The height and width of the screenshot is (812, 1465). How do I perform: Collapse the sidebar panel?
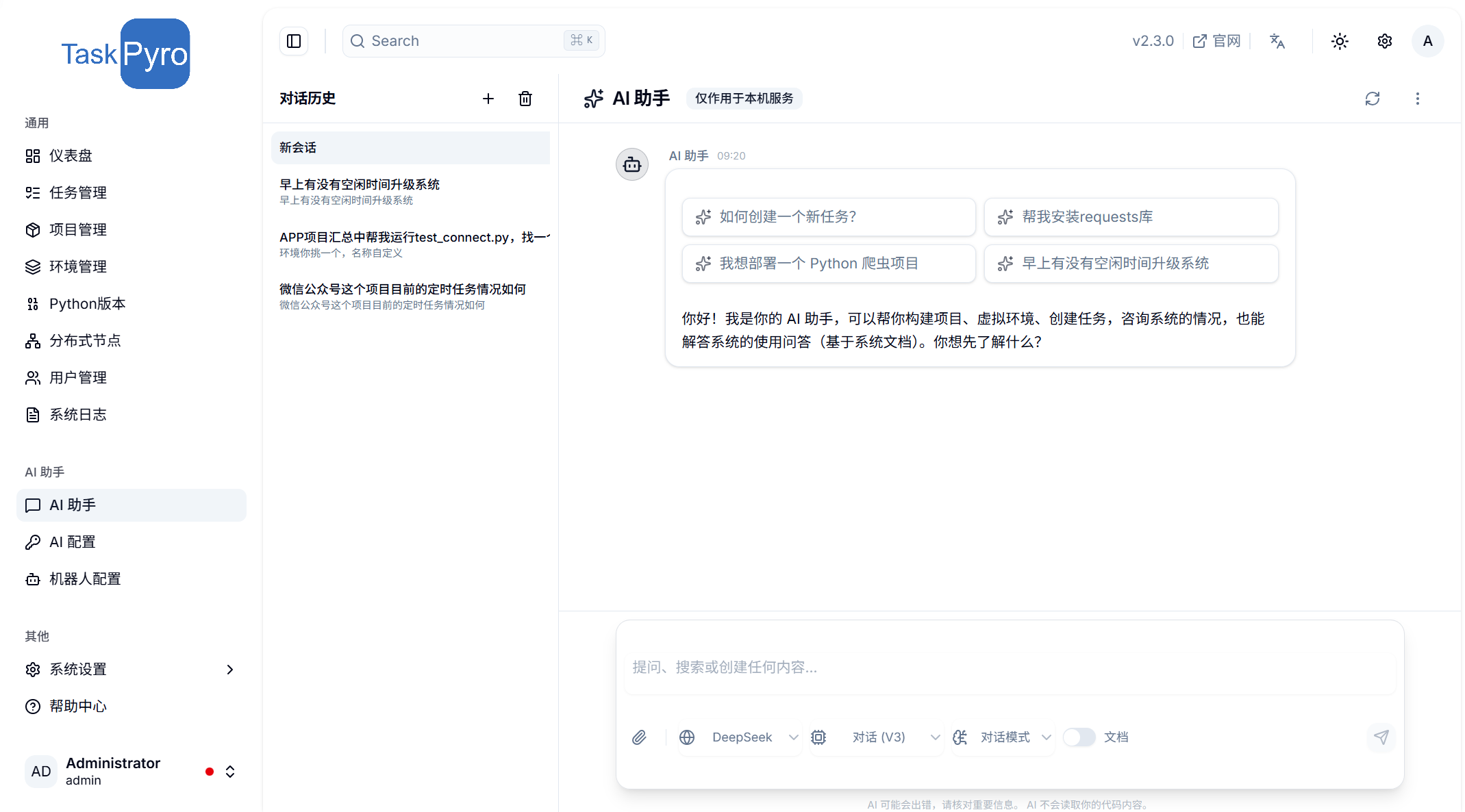click(x=294, y=41)
